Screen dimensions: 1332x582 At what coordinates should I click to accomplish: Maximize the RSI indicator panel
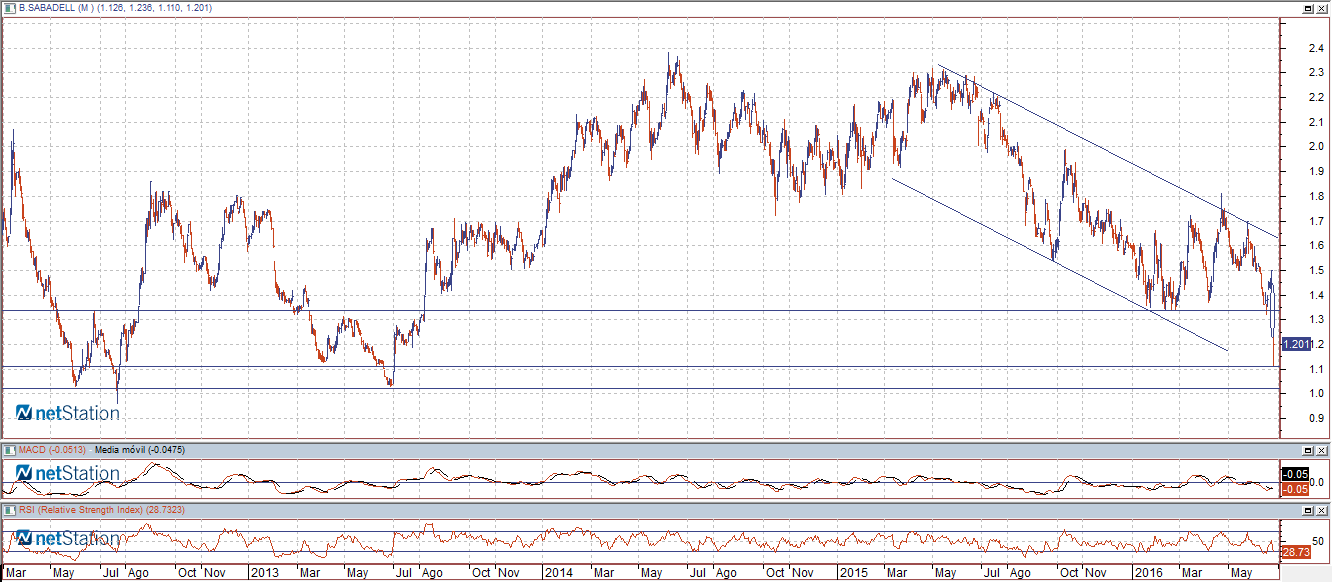tap(1308, 510)
